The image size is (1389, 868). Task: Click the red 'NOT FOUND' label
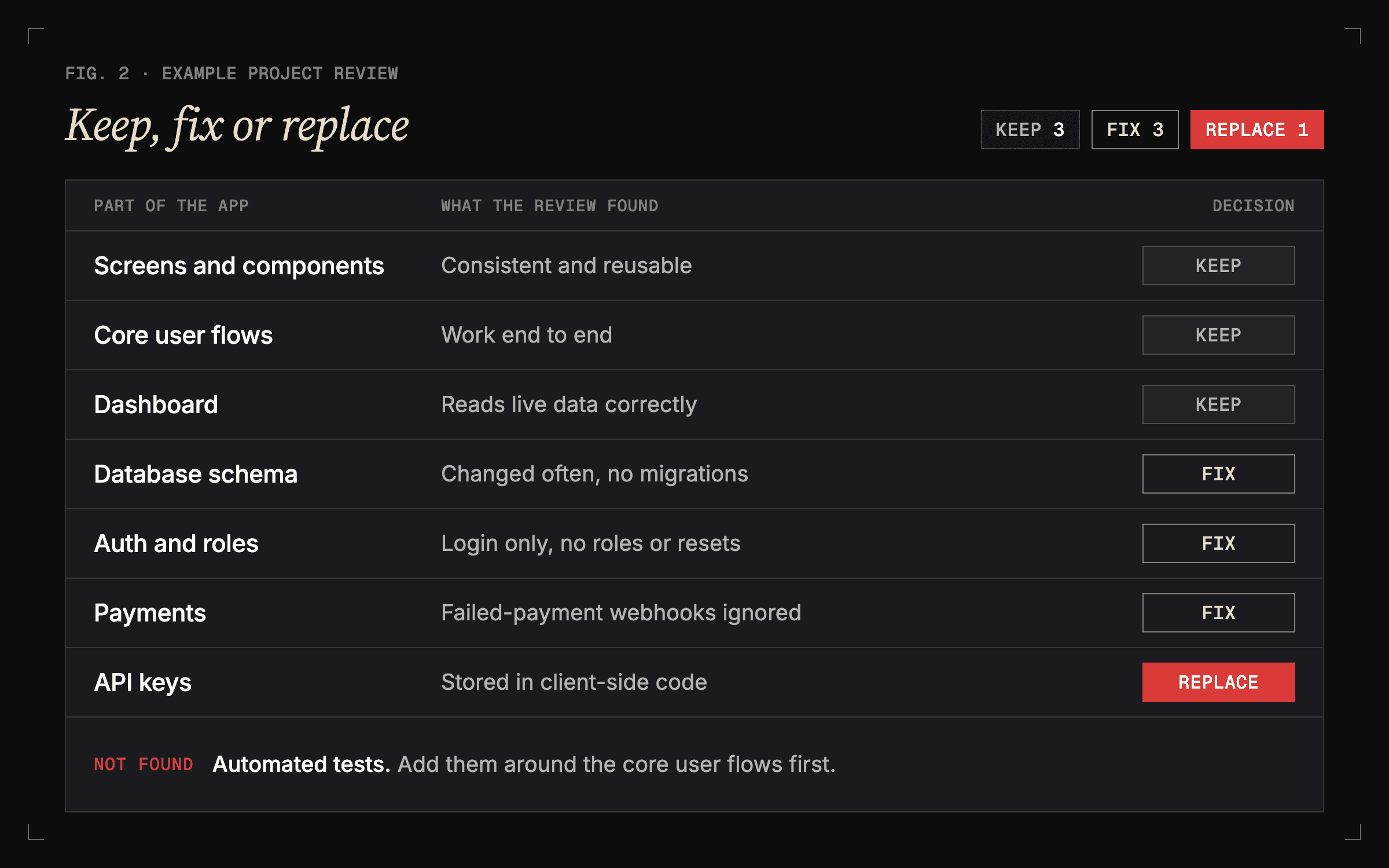point(144,764)
